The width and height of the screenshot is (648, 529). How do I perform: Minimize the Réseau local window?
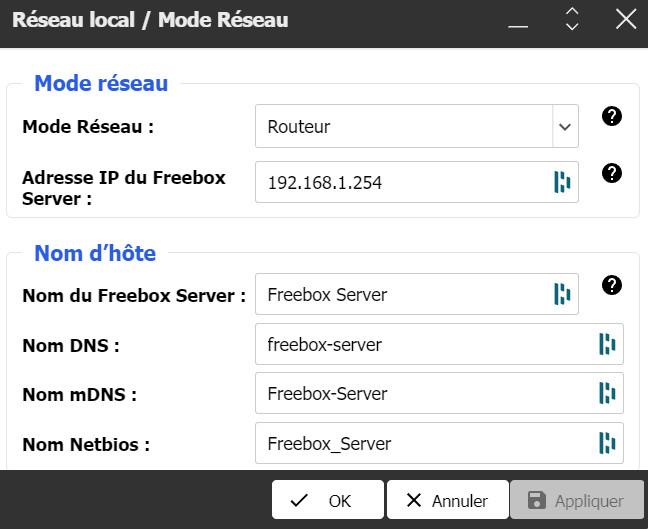click(x=518, y=26)
